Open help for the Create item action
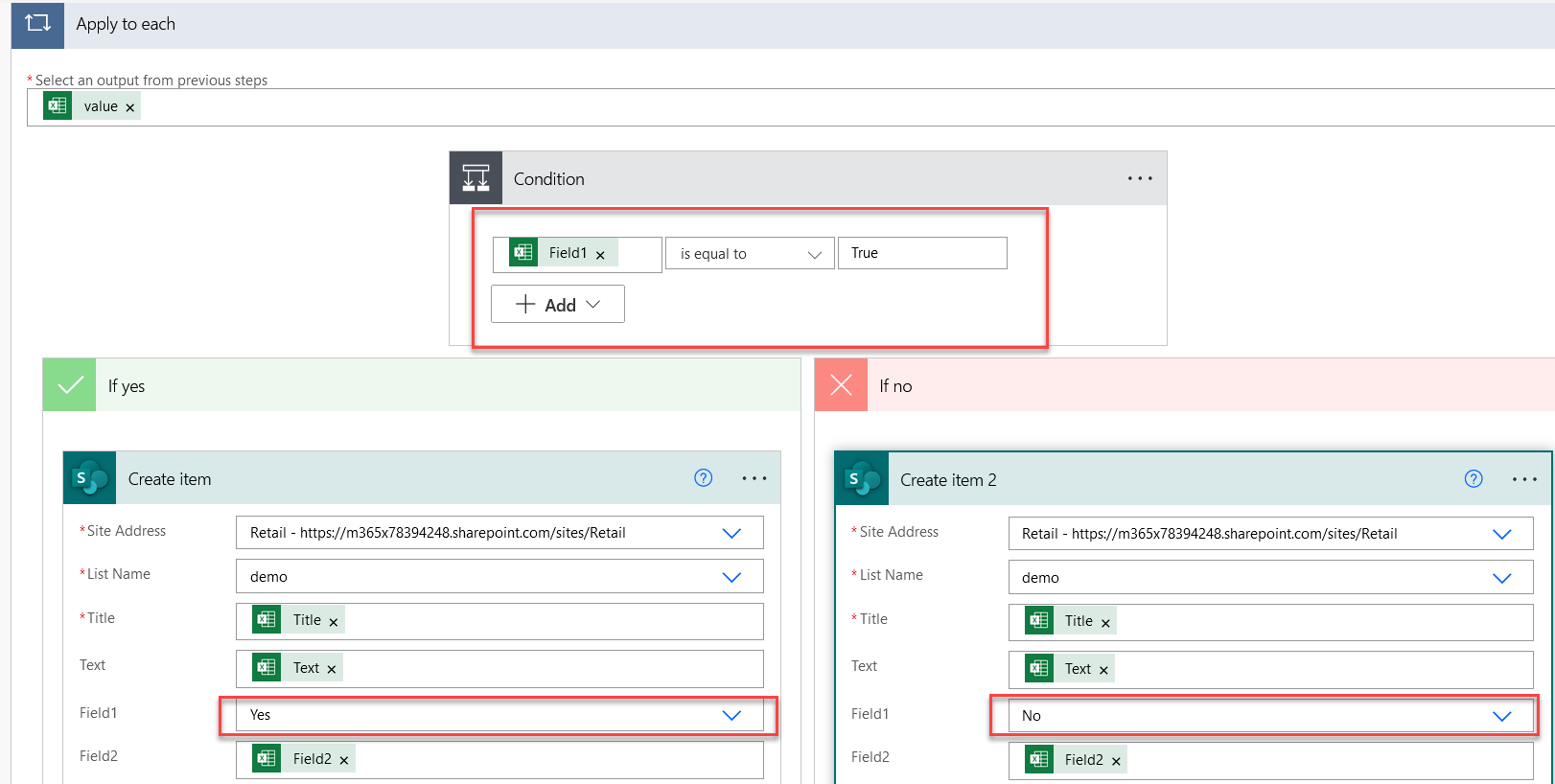The height and width of the screenshot is (784, 1555). (x=704, y=477)
